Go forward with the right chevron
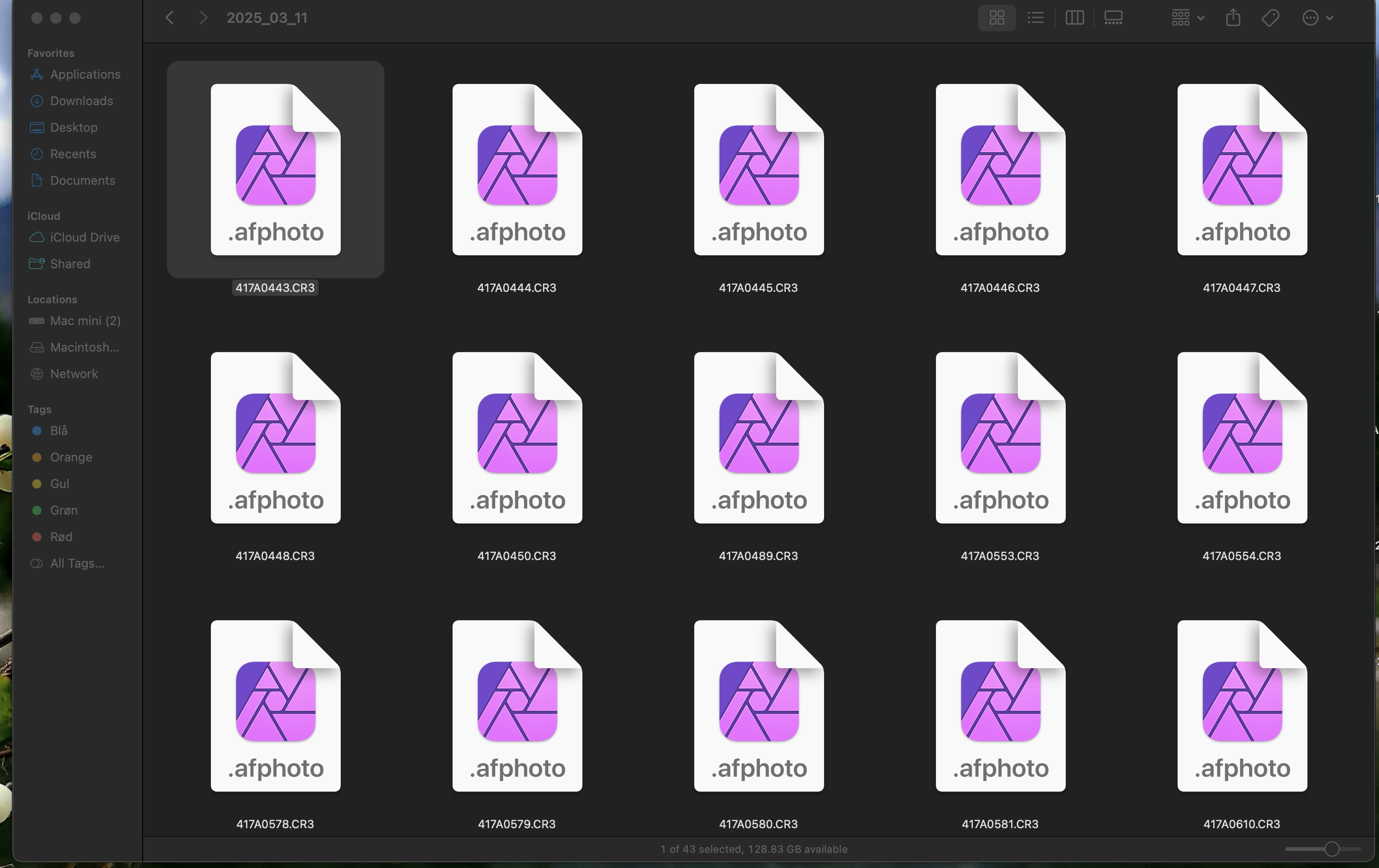The width and height of the screenshot is (1379, 868). [x=203, y=18]
